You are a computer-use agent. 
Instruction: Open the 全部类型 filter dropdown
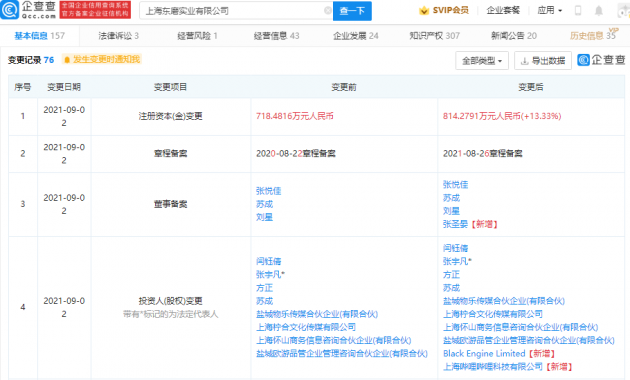pos(482,61)
